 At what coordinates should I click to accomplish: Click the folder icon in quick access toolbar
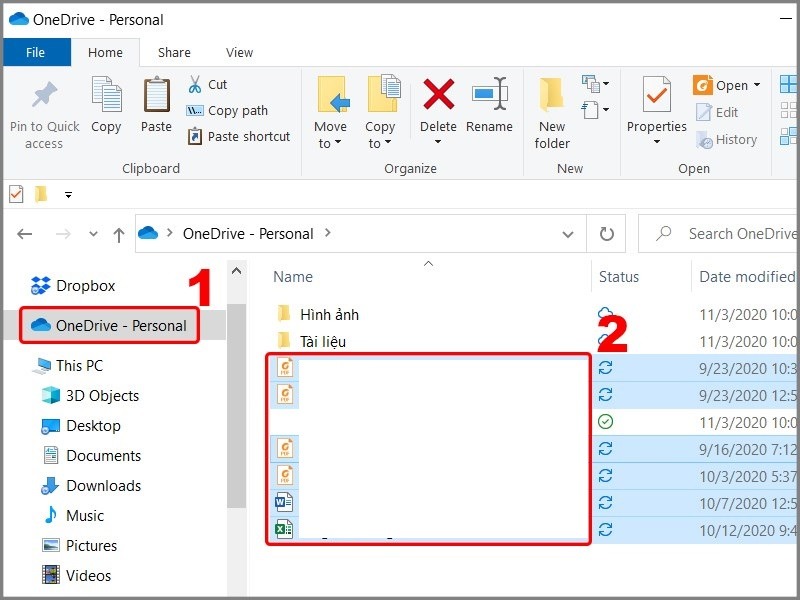click(41, 194)
